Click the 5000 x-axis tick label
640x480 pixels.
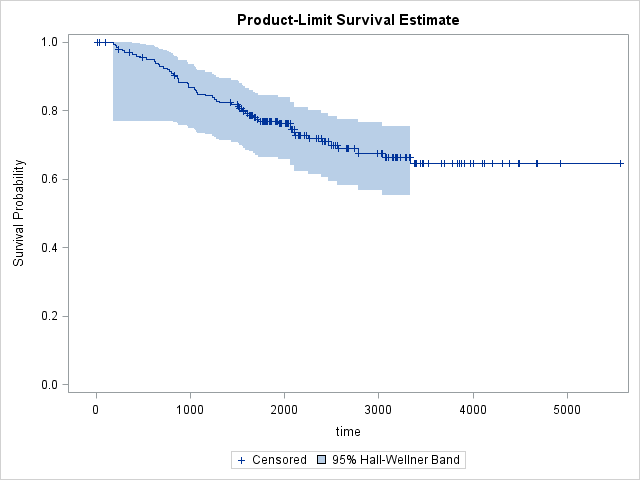(567, 409)
